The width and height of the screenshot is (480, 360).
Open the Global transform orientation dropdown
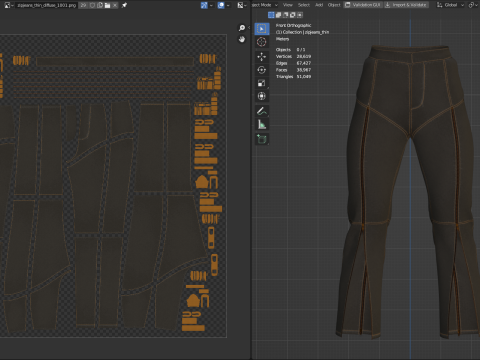pos(450,5)
